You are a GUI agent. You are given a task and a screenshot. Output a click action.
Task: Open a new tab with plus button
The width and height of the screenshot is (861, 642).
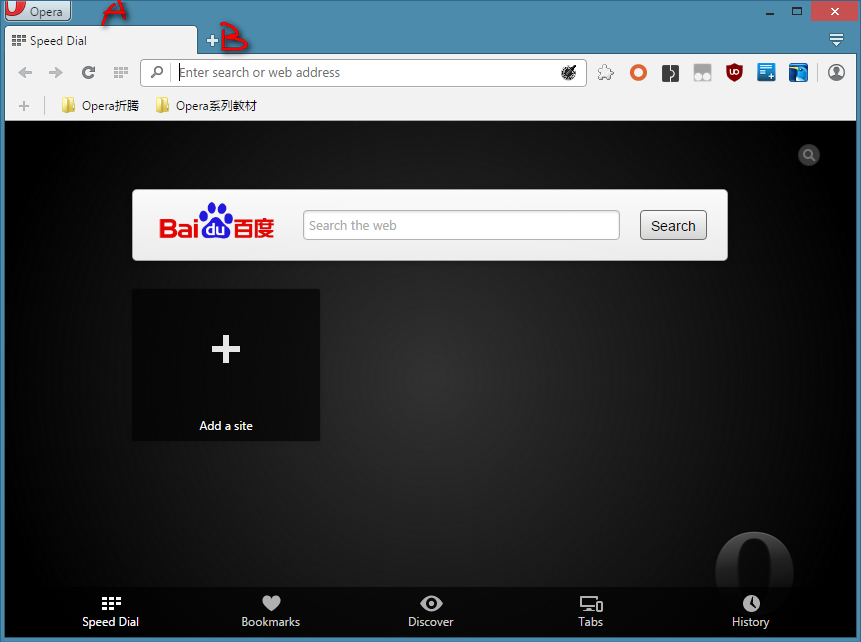pos(213,41)
